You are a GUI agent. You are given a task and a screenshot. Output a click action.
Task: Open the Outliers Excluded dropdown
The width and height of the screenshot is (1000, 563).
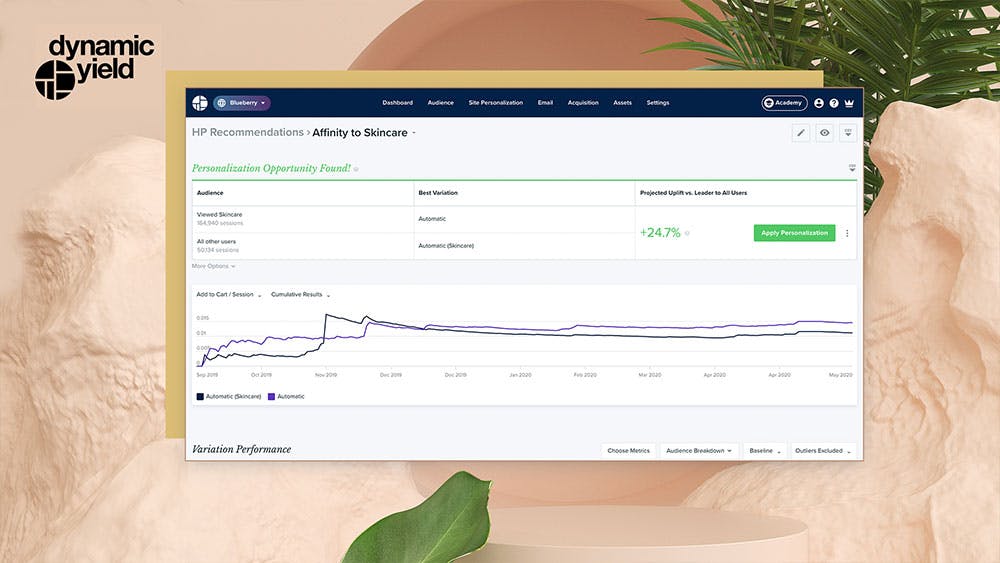tap(823, 451)
